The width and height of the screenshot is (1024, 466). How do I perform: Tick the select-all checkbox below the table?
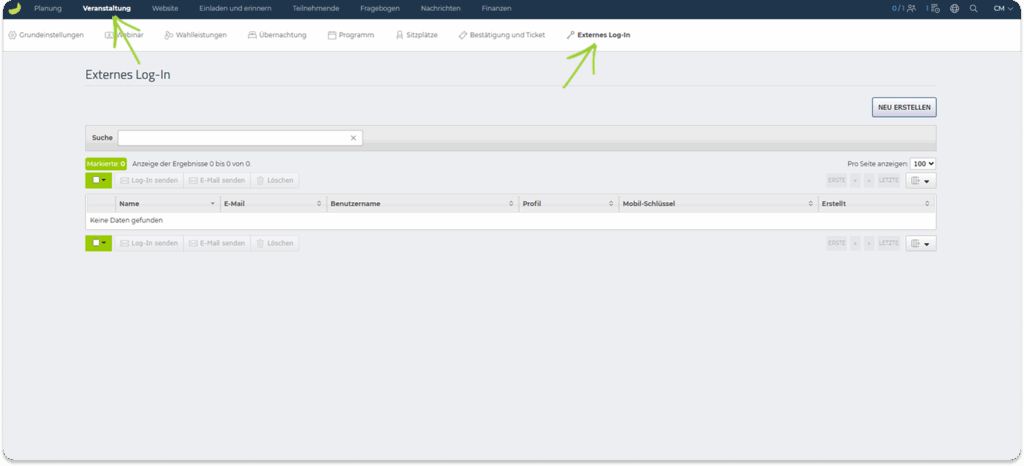click(x=95, y=243)
